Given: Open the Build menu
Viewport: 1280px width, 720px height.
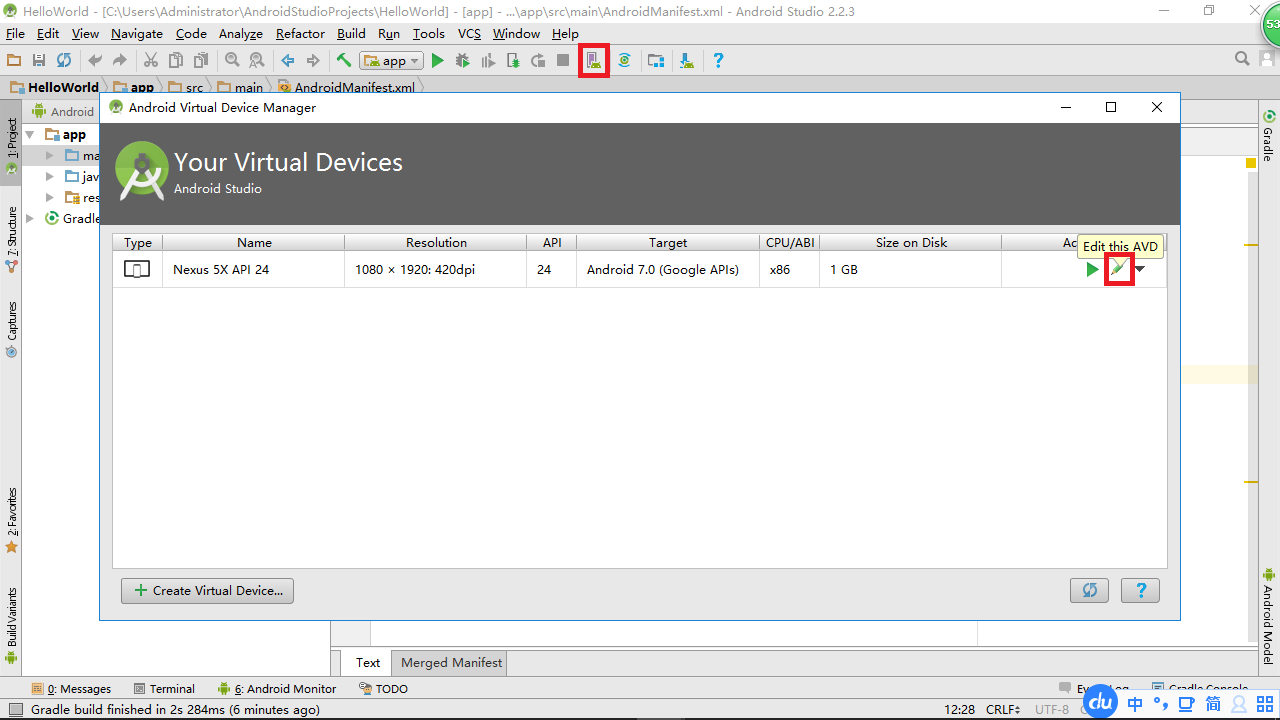Looking at the screenshot, I should [x=351, y=33].
